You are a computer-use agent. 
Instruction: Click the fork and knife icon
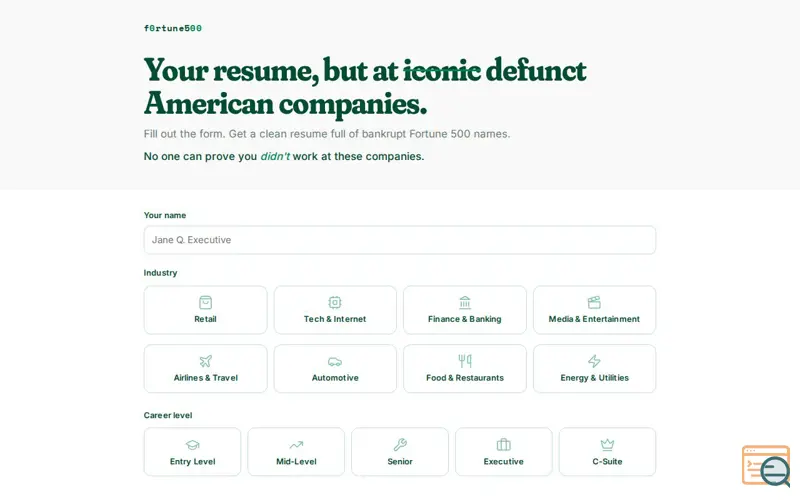[x=465, y=361]
